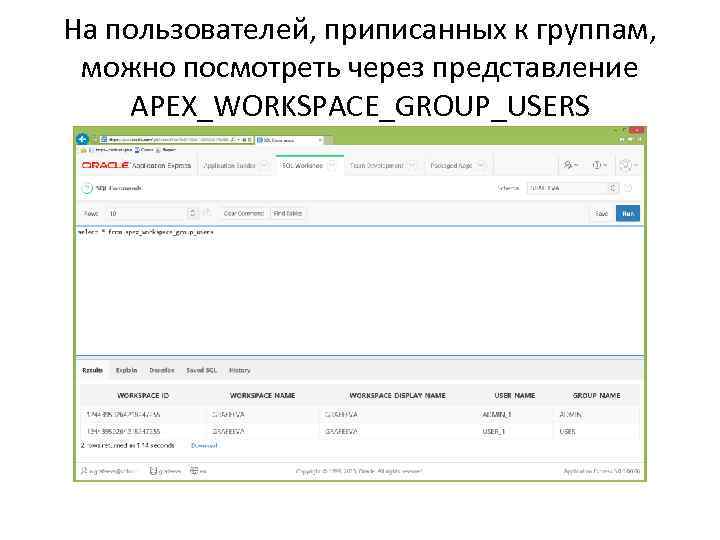
Task: Open the Application Builder tab
Action: point(229,165)
